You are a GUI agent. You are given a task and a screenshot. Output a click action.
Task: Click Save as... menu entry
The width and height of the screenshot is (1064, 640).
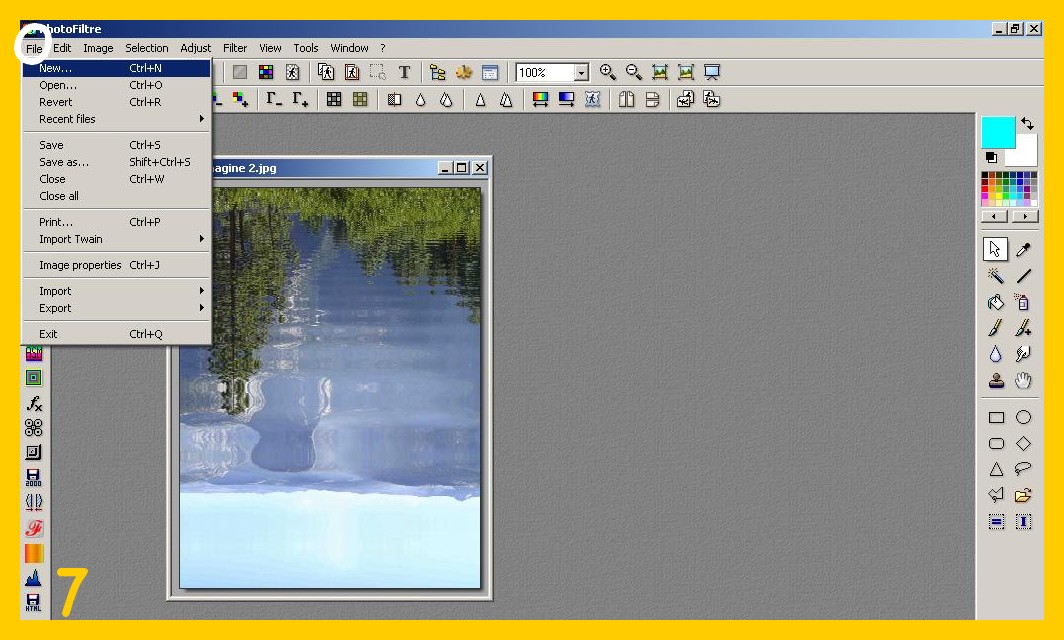tap(64, 162)
